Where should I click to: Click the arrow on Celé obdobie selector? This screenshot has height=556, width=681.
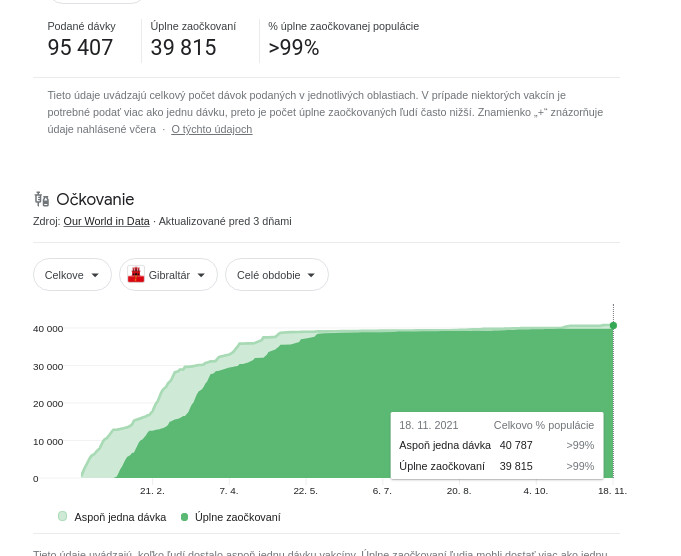[x=311, y=275]
